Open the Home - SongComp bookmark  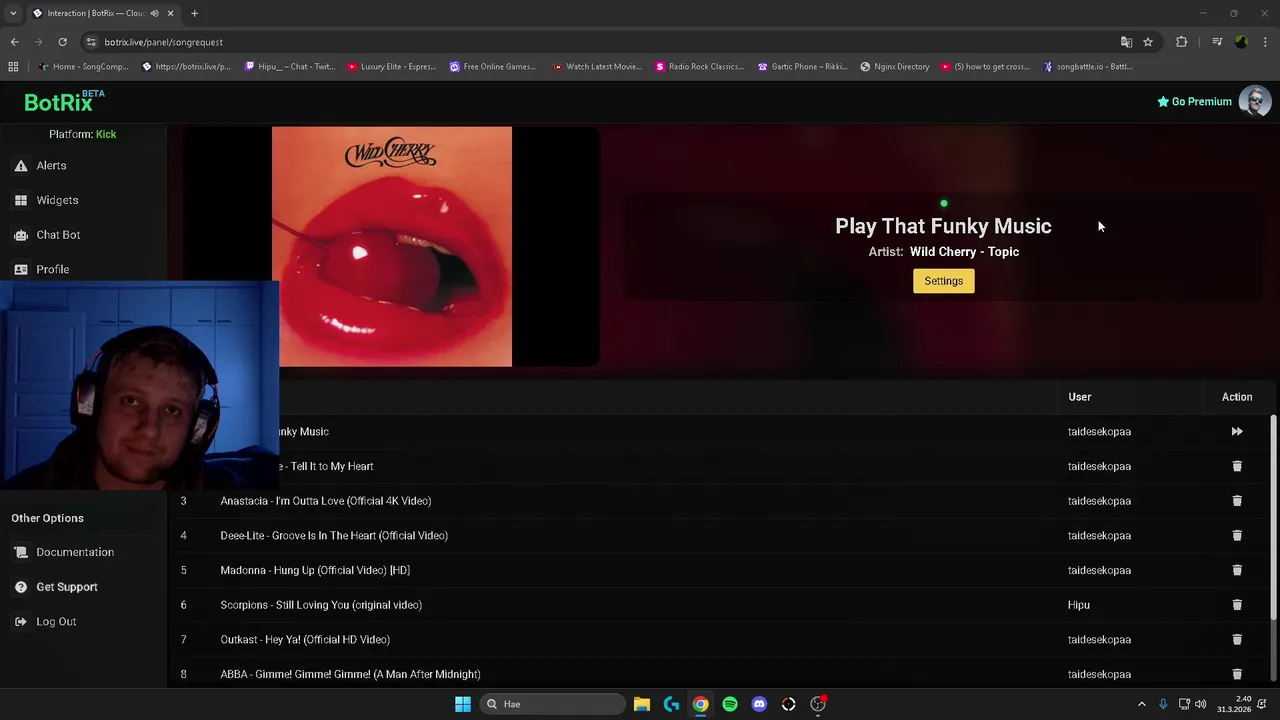(83, 67)
